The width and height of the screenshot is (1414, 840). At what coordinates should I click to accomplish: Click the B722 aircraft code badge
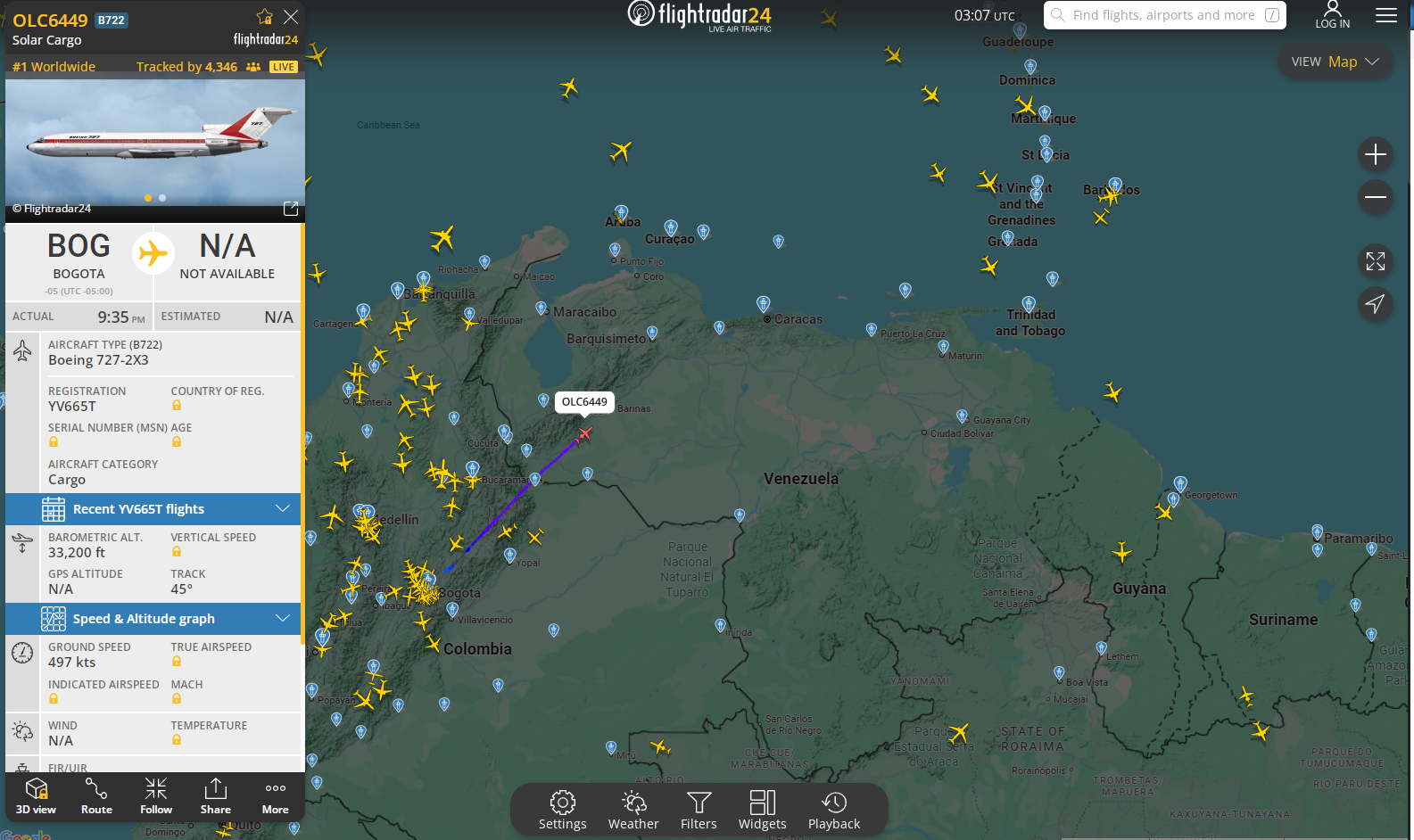112,20
